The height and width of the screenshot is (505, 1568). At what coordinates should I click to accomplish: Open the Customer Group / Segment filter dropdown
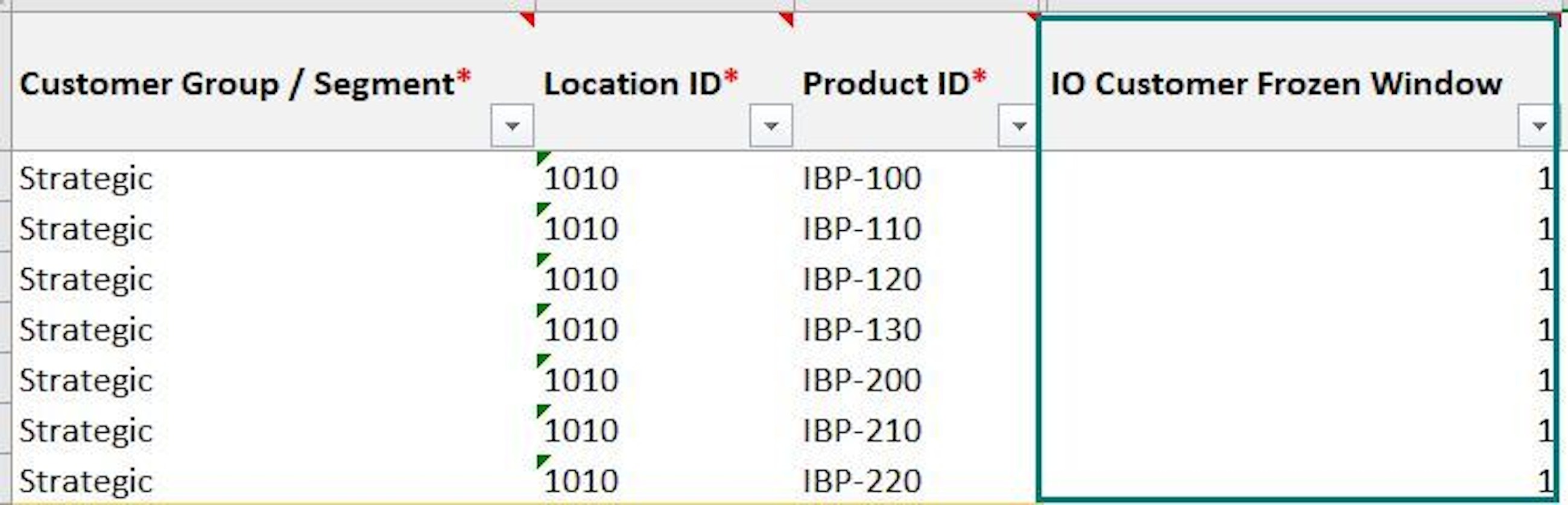(x=511, y=126)
